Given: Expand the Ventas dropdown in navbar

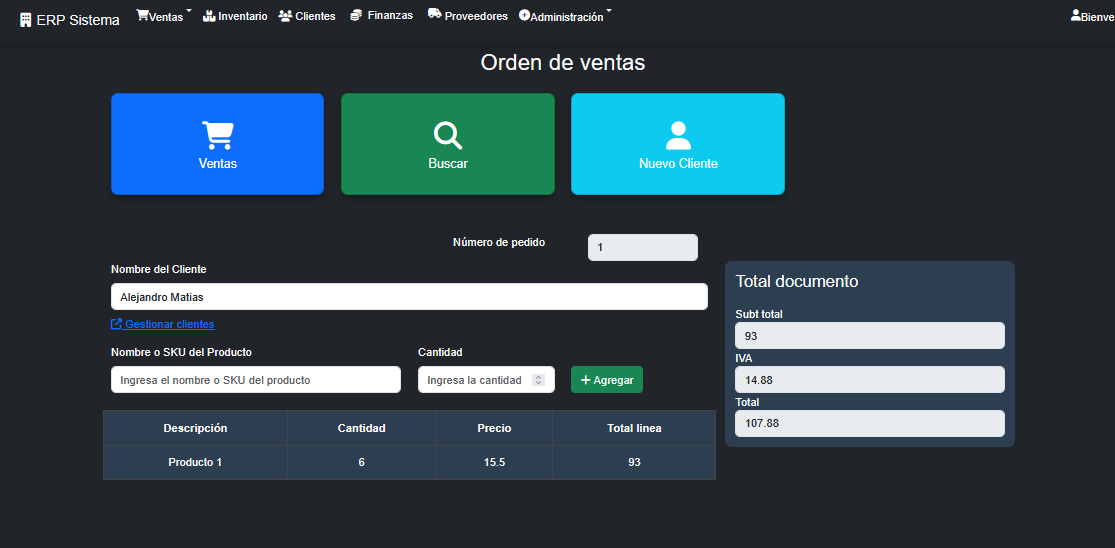Looking at the screenshot, I should point(164,16).
